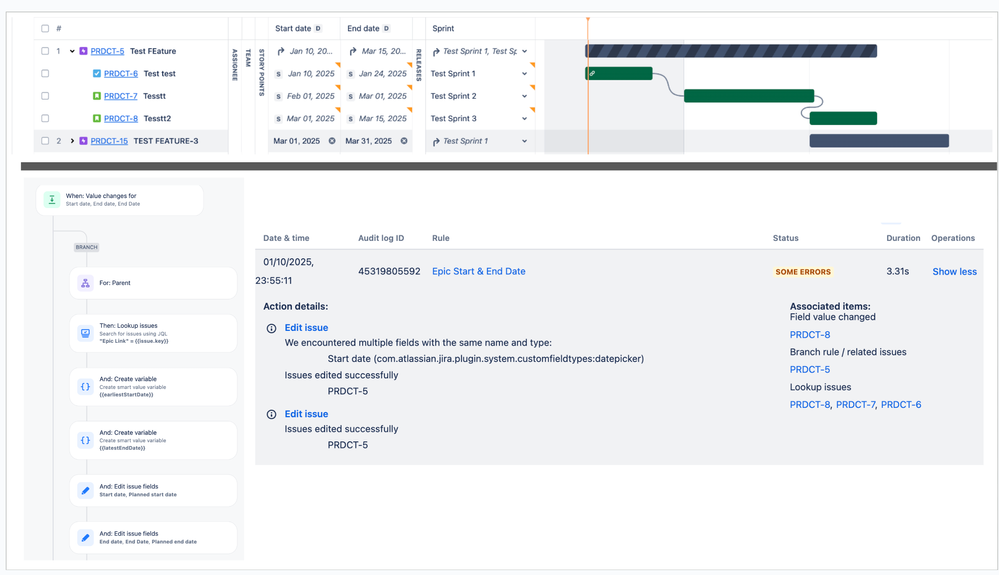The width and height of the screenshot is (999, 575).
Task: Click the orange today marker on timeline
Action: 587,20
